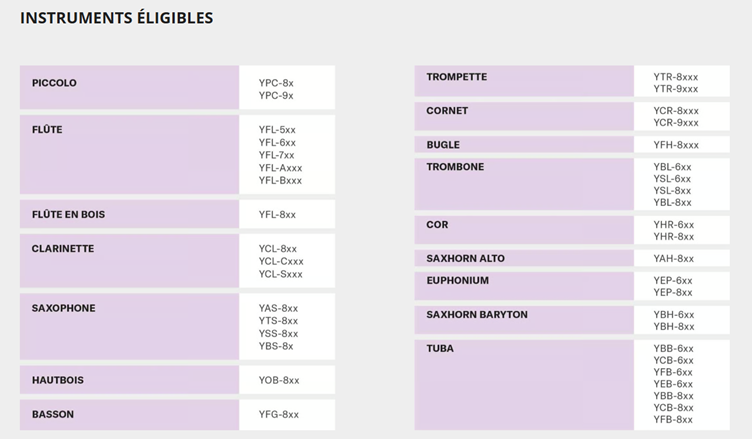Select the FLÛTE EN BOIS row
Image resolution: width=752 pixels, height=439 pixels.
click(x=68, y=214)
